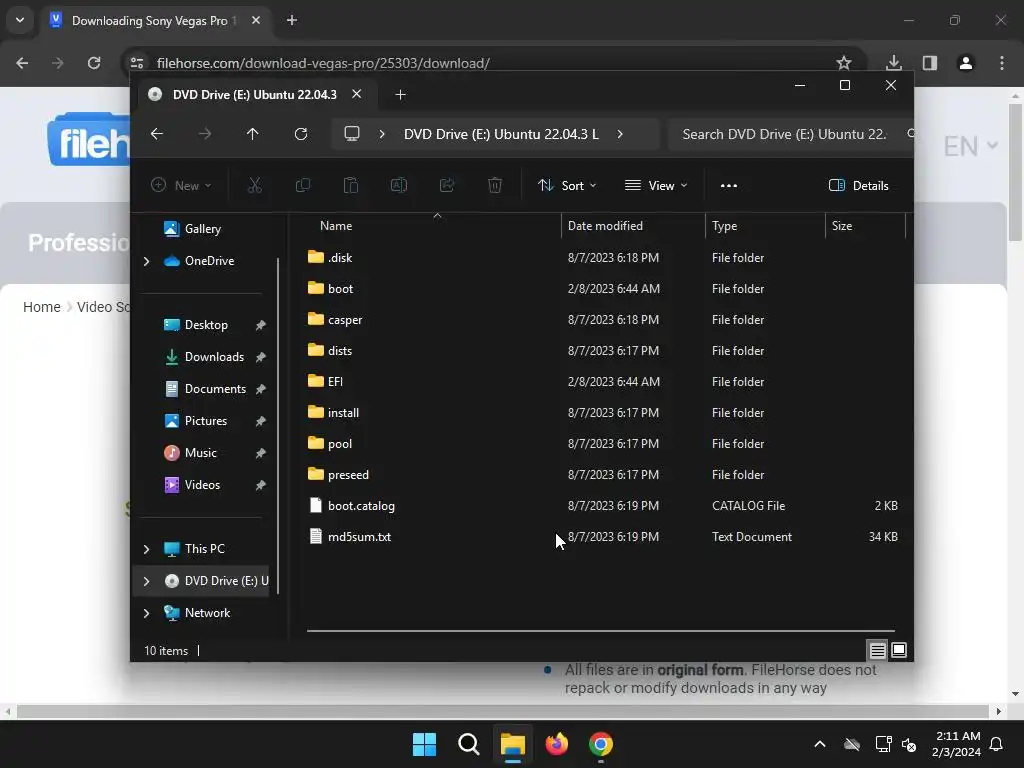Open Downloads in the quick access list
This screenshot has height=768, width=1024.
point(214,357)
